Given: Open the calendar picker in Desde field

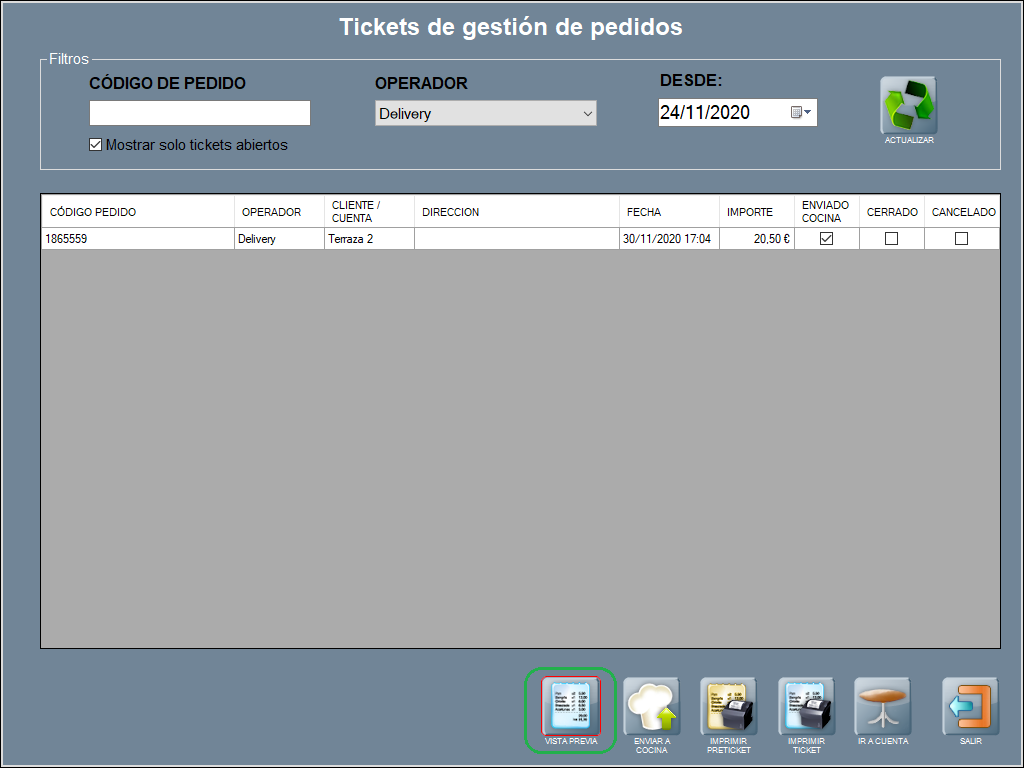Looking at the screenshot, I should [x=801, y=113].
